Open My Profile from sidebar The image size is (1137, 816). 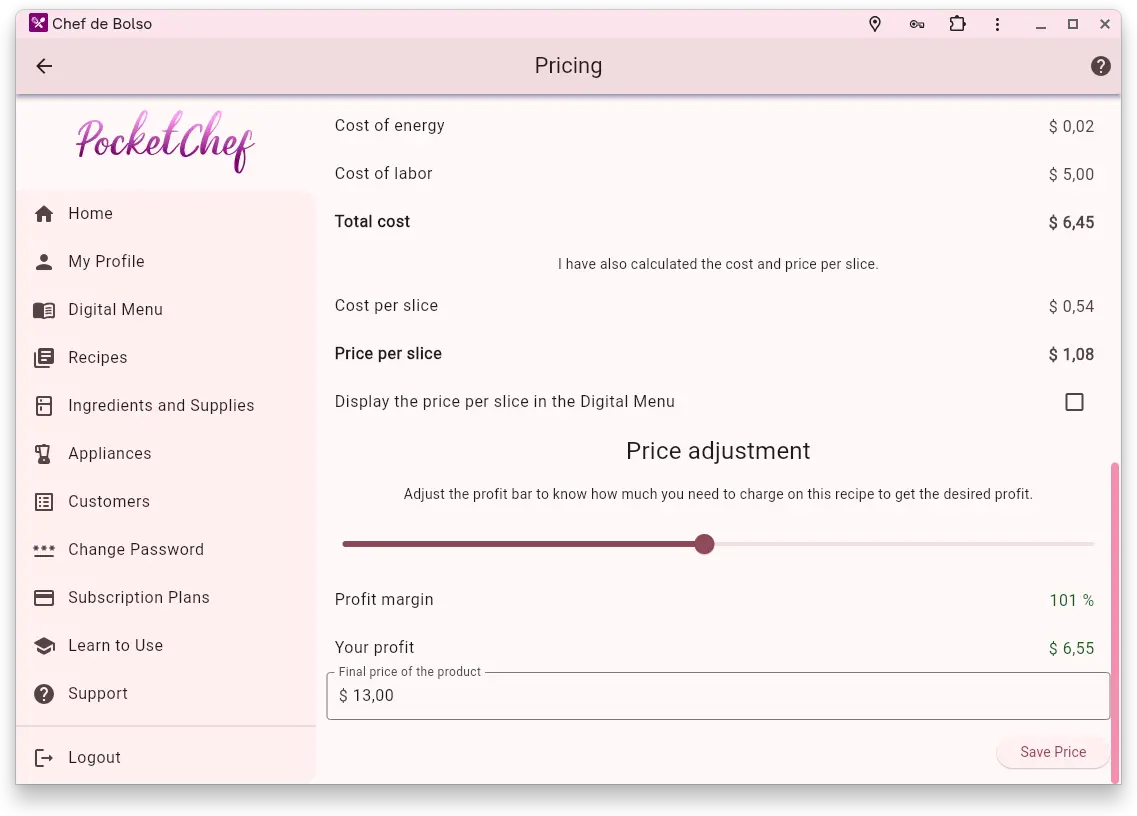click(106, 262)
